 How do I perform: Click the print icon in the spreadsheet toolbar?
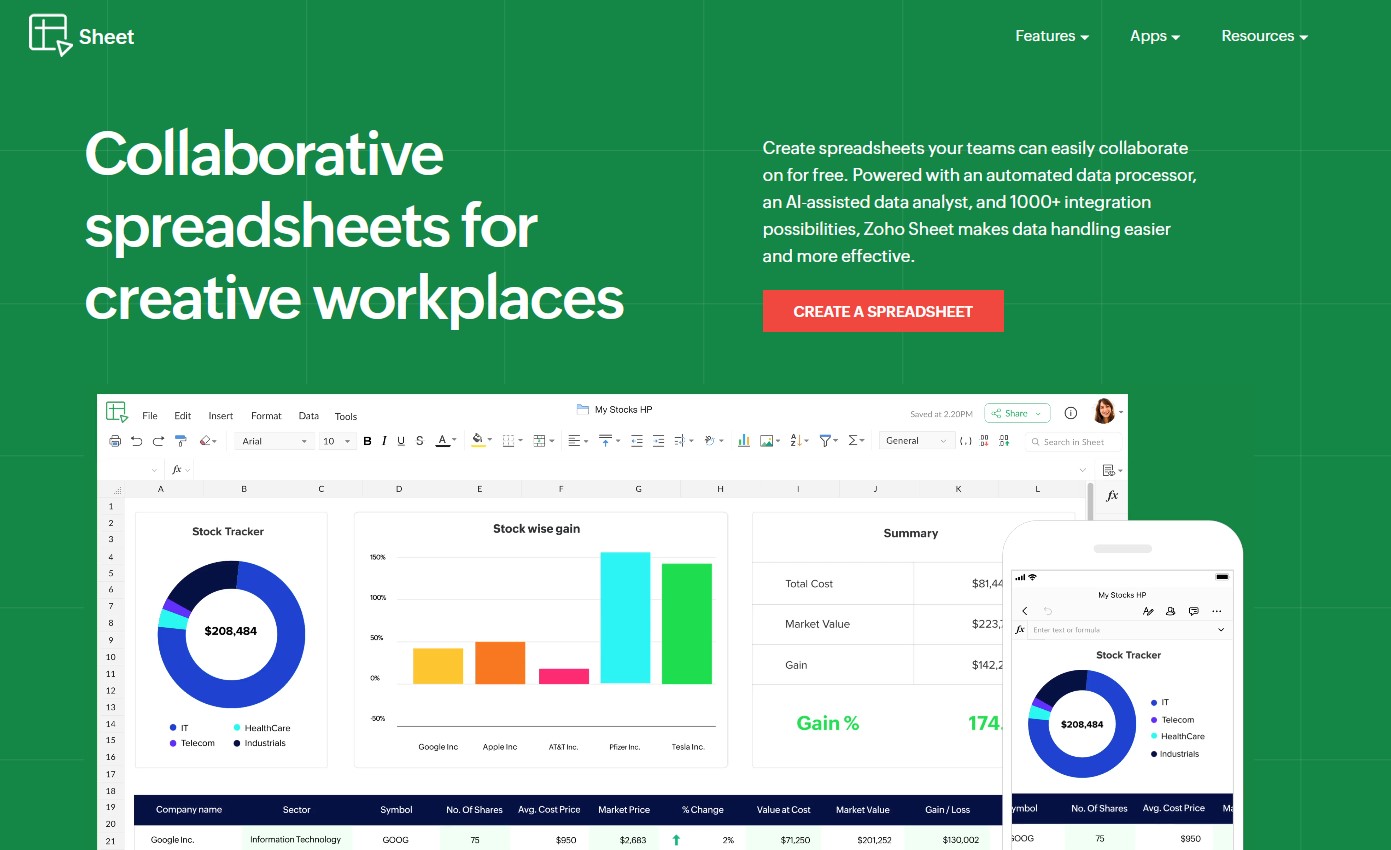[115, 441]
